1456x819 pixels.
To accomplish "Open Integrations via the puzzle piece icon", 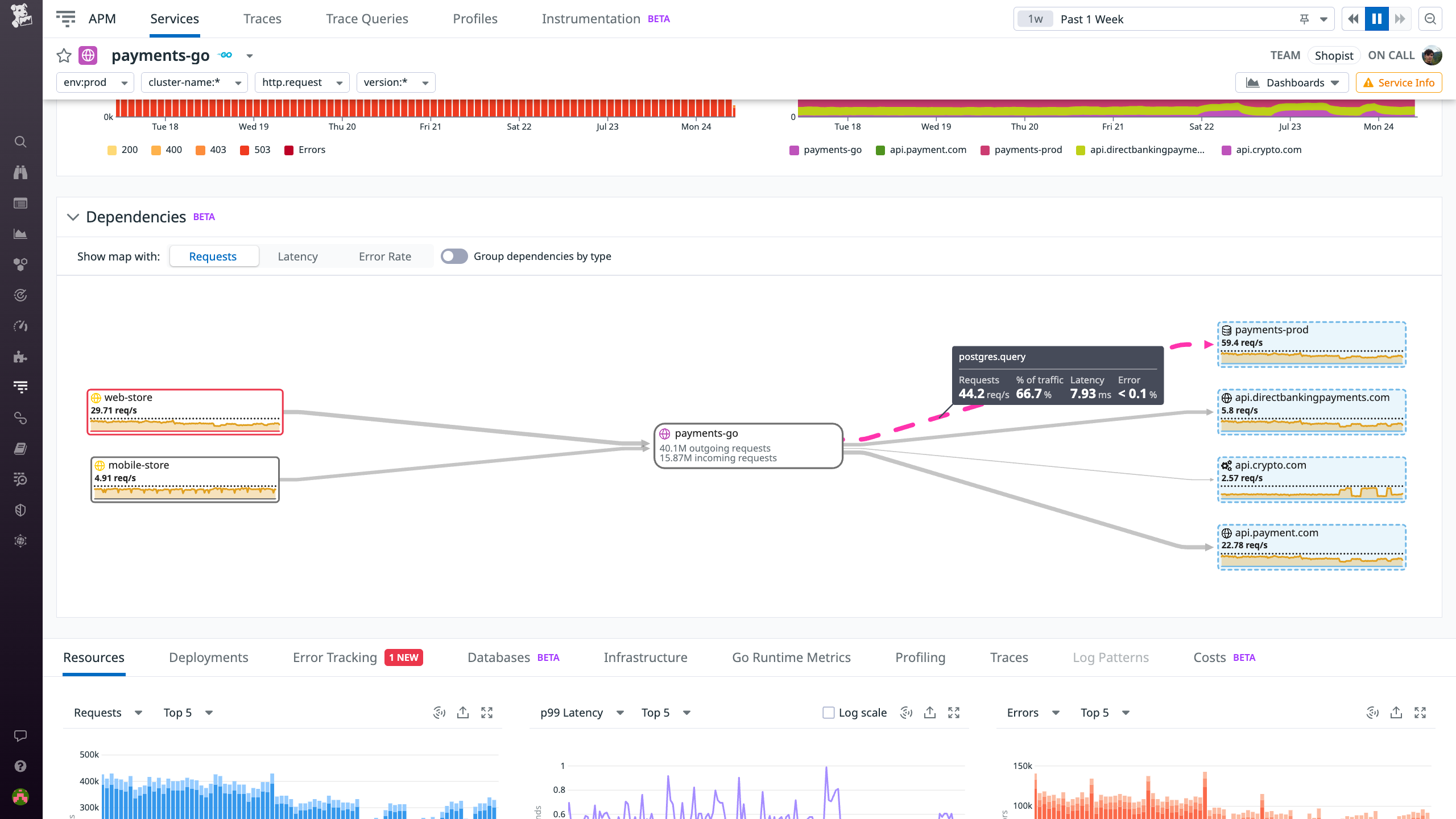I will (x=21, y=356).
